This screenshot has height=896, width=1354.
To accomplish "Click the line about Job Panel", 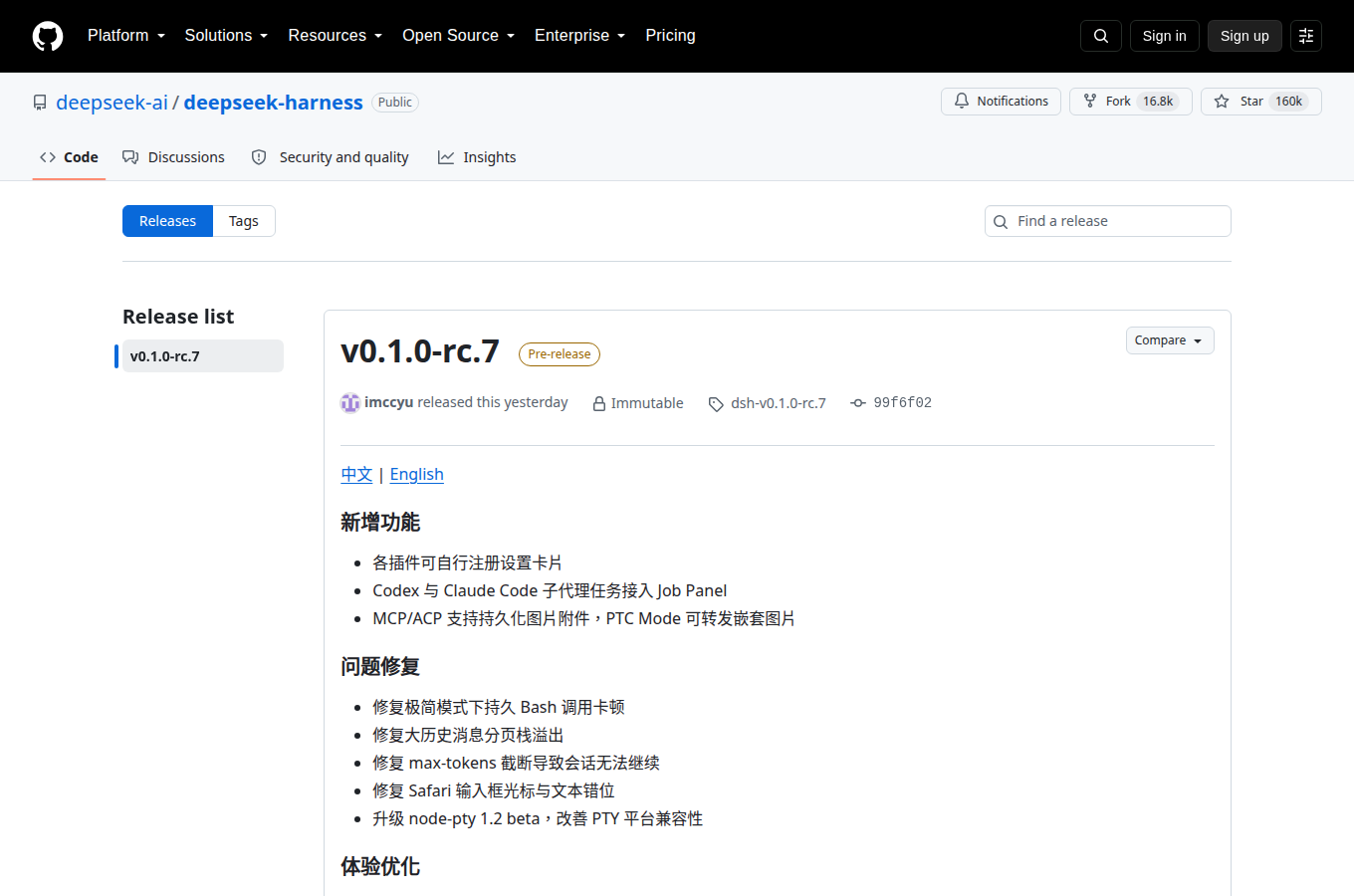I will pos(550,590).
